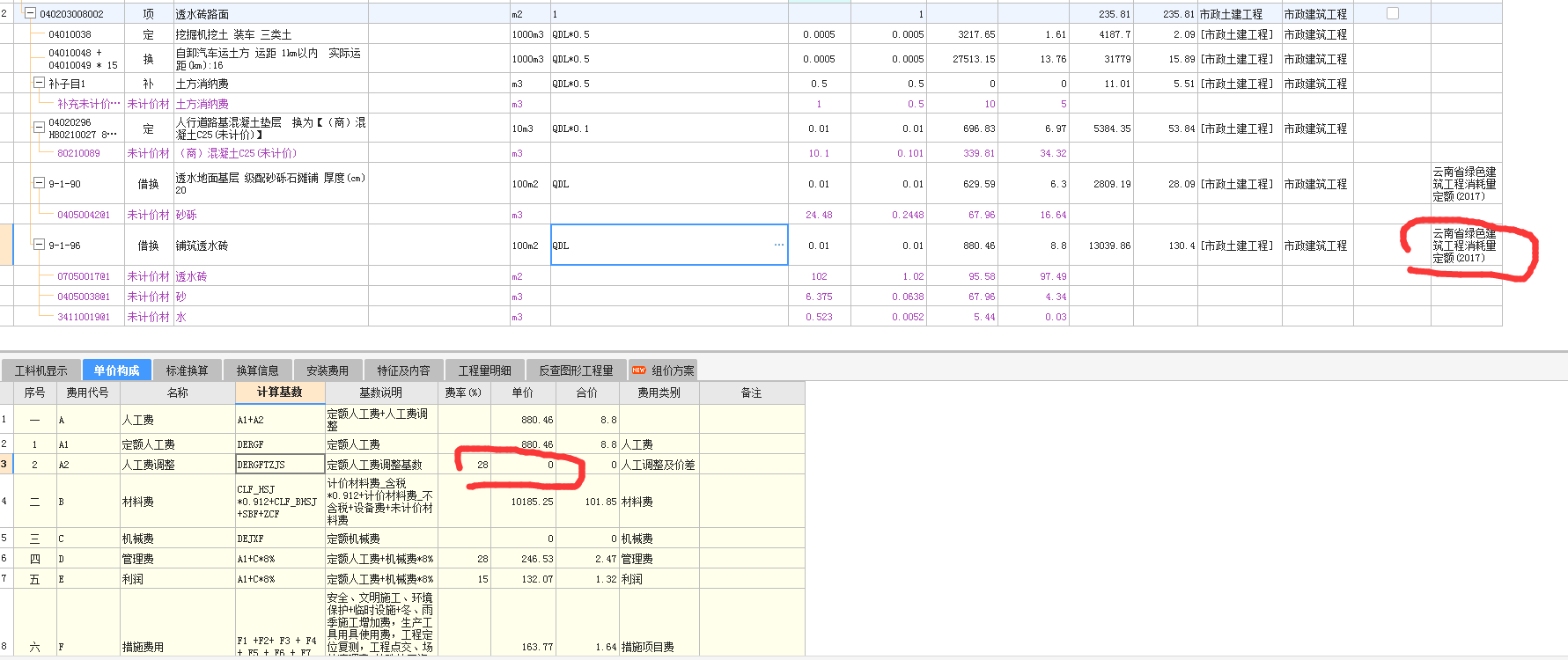Open the 特征及内容 tab
Image resolution: width=1568 pixels, height=660 pixels.
coord(403,370)
